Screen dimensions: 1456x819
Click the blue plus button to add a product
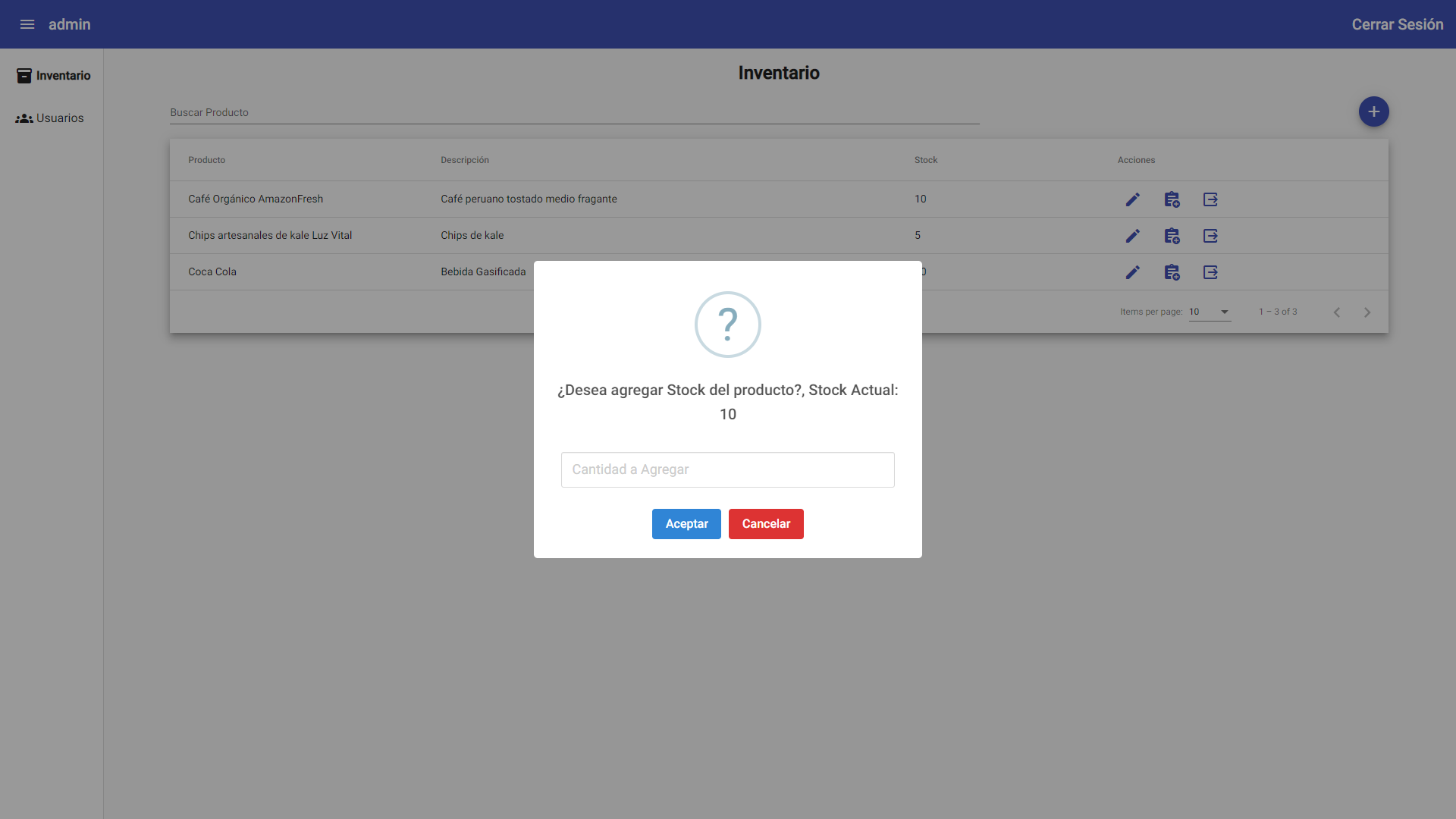tap(1374, 111)
